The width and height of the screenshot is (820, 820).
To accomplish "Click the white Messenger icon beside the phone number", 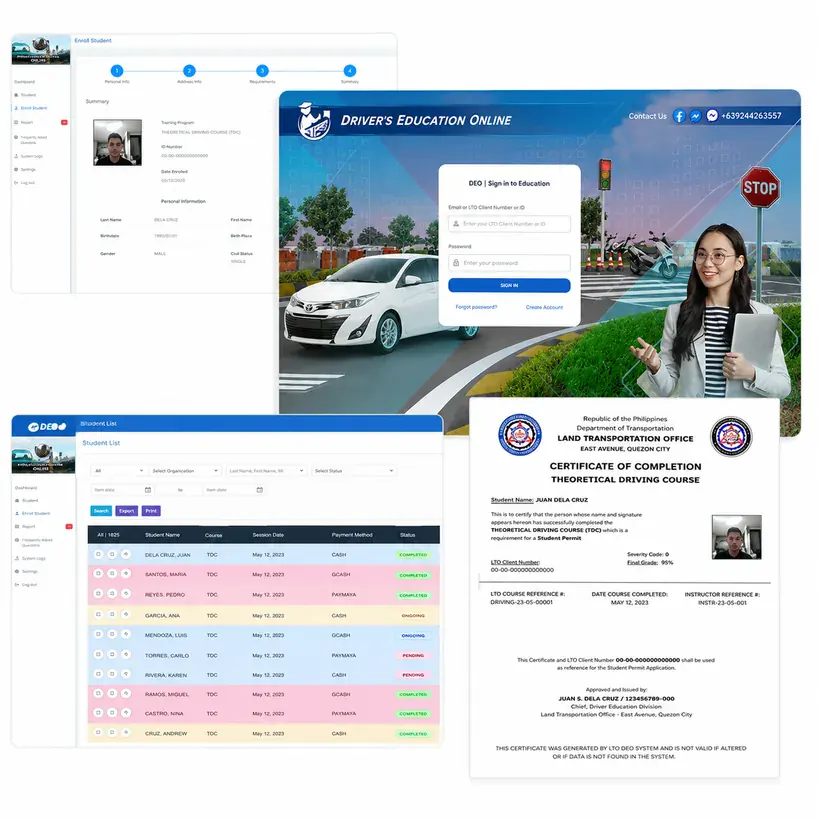I will pyautogui.click(x=712, y=116).
